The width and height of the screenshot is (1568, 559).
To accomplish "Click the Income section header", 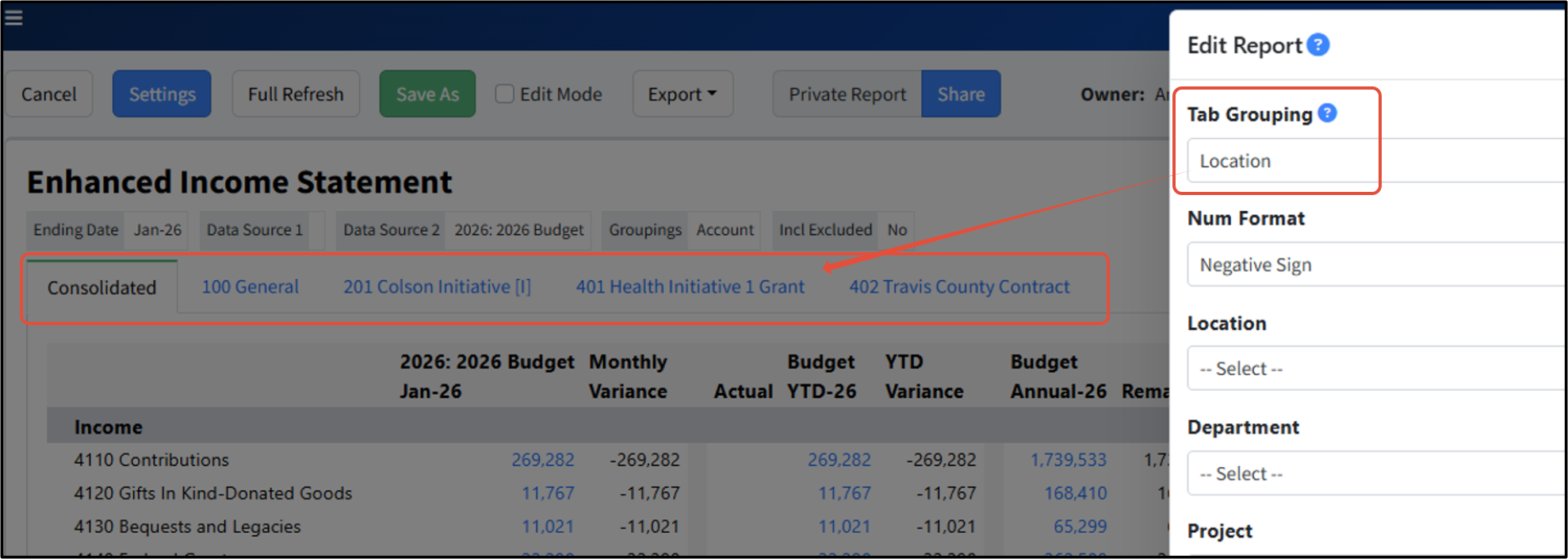I will pos(109,427).
